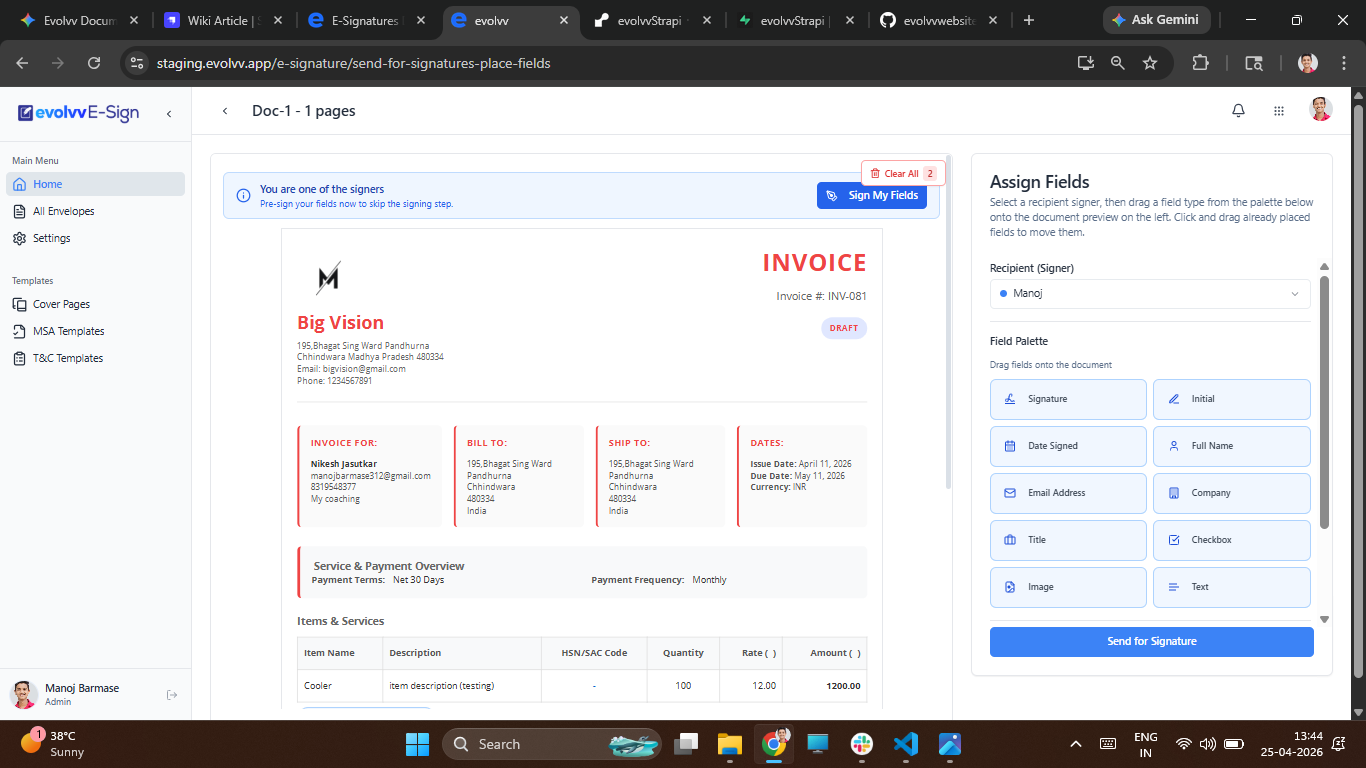Click the Cooler item name cell
This screenshot has height=768, width=1366.
tap(340, 686)
